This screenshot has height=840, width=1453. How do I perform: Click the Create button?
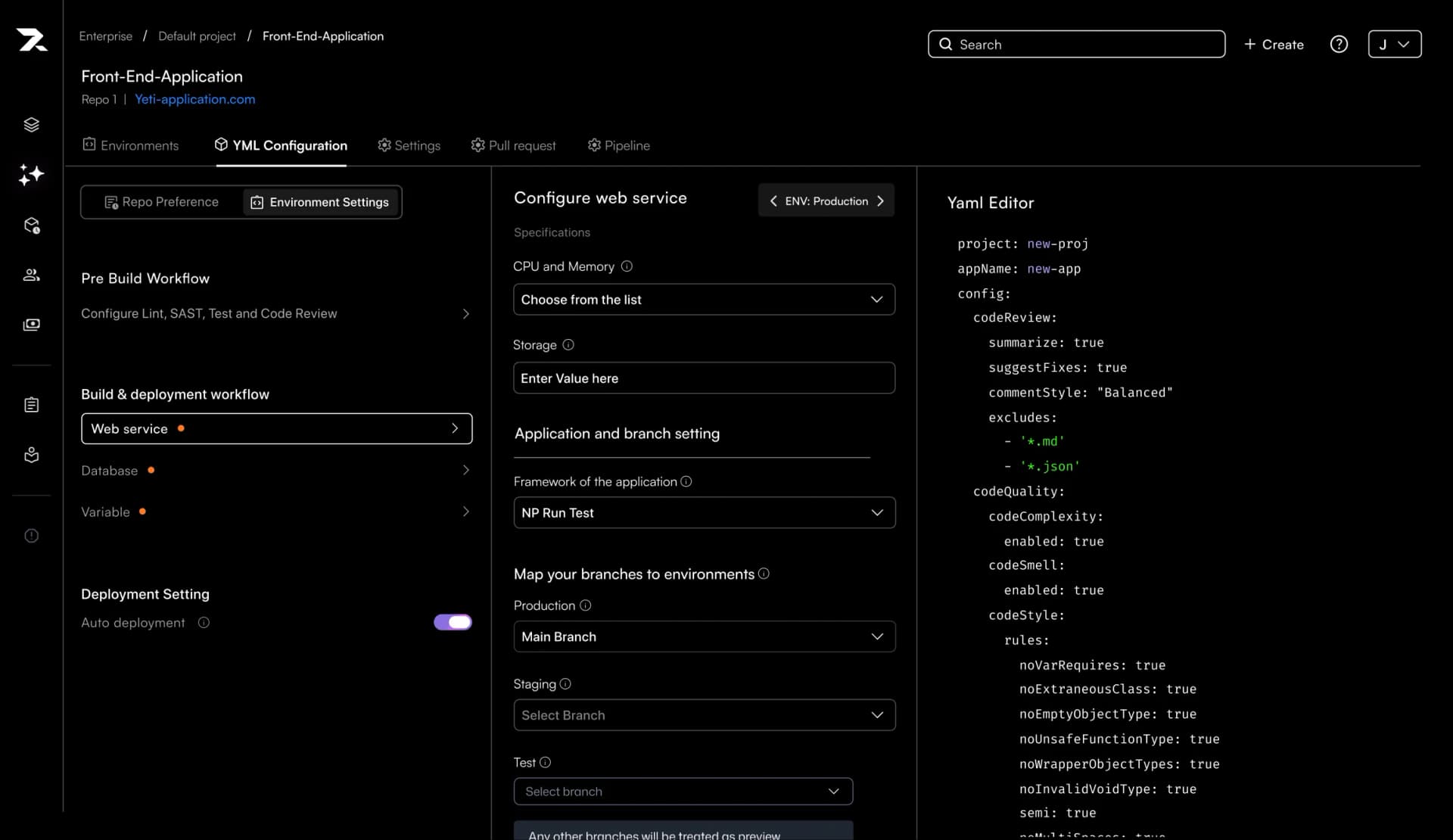[x=1274, y=44]
